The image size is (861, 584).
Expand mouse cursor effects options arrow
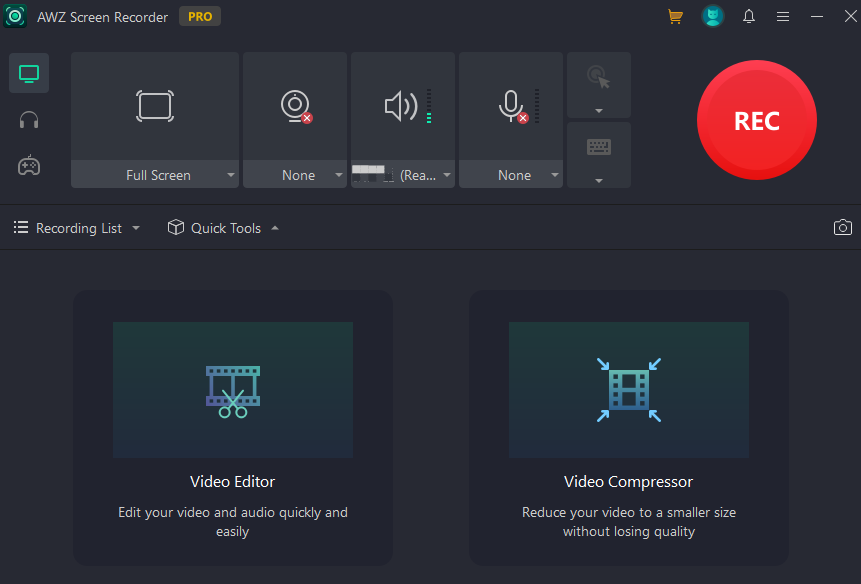pos(599,111)
